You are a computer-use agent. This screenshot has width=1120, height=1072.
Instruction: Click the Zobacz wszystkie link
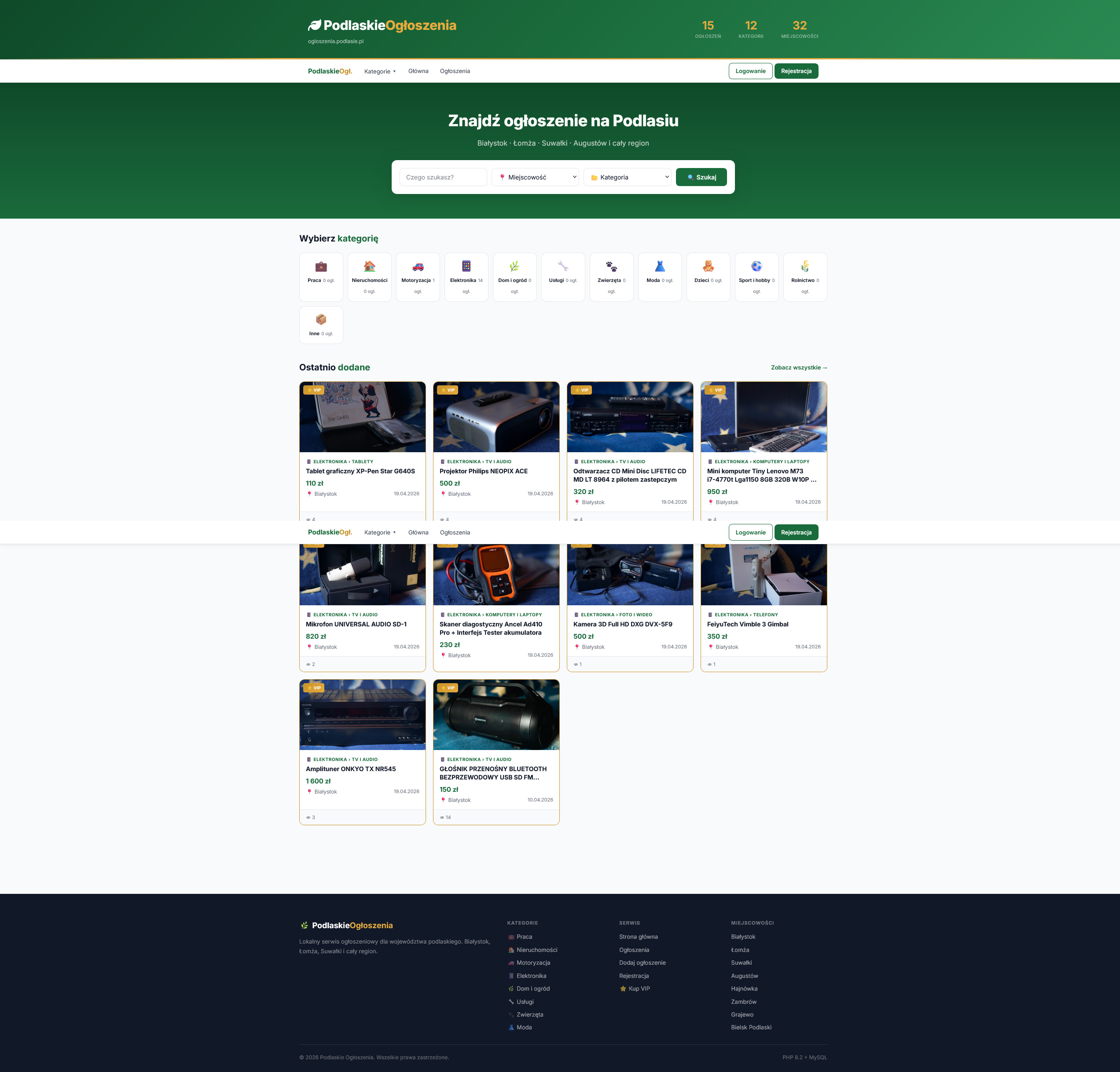pyautogui.click(x=798, y=368)
